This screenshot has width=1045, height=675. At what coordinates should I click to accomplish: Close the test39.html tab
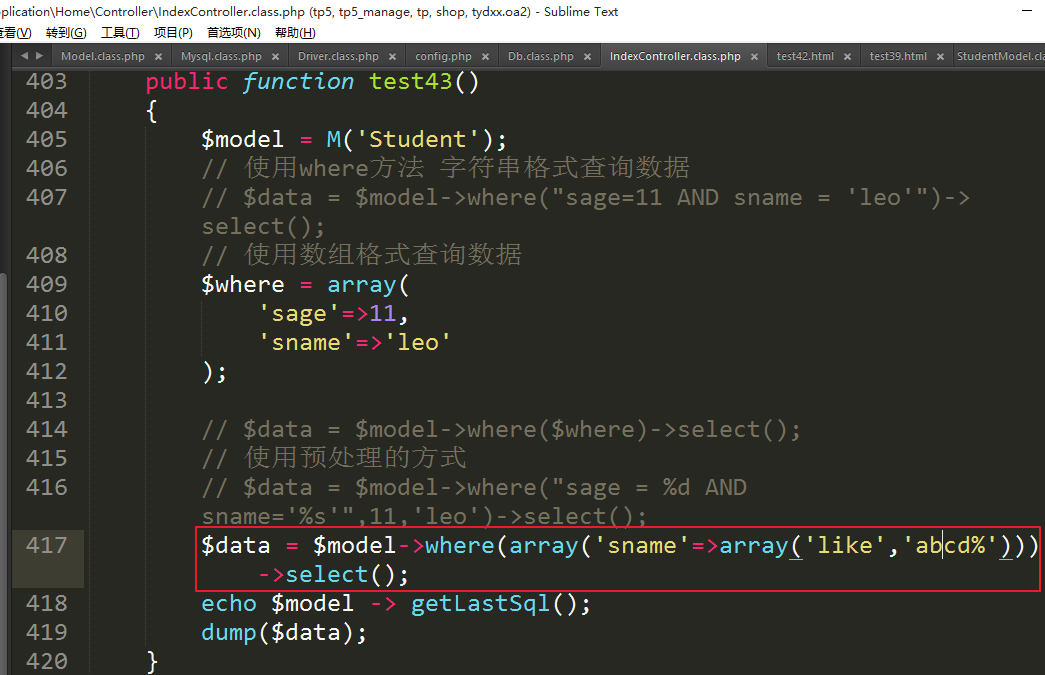(941, 57)
